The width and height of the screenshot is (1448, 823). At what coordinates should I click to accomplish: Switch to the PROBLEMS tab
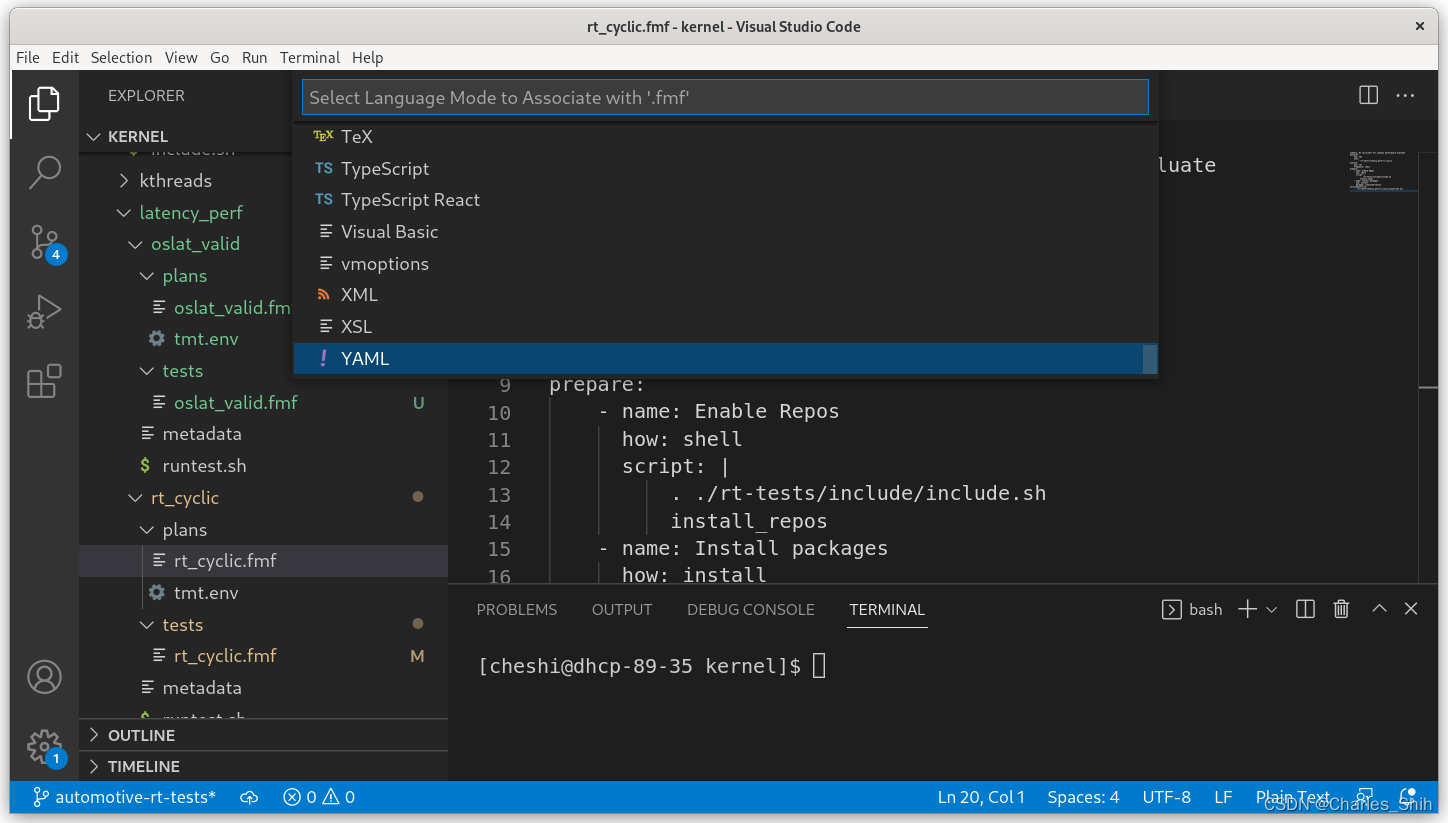(x=516, y=609)
